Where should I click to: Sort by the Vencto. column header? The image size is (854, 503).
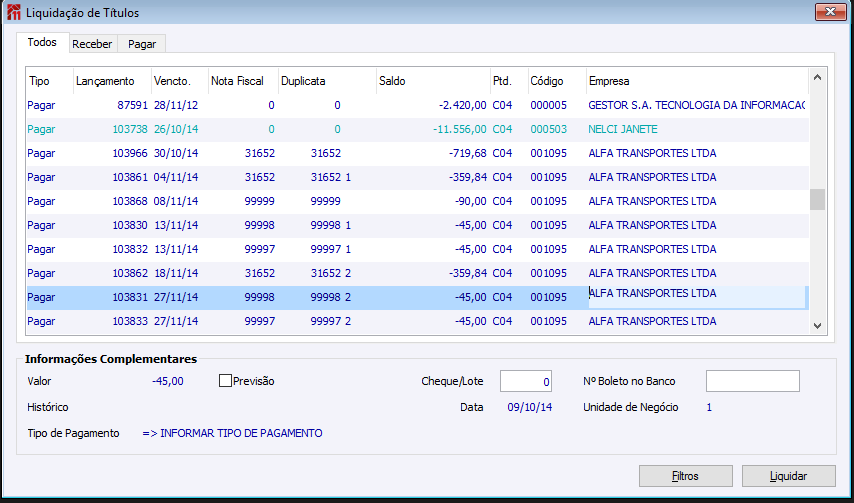click(x=180, y=81)
